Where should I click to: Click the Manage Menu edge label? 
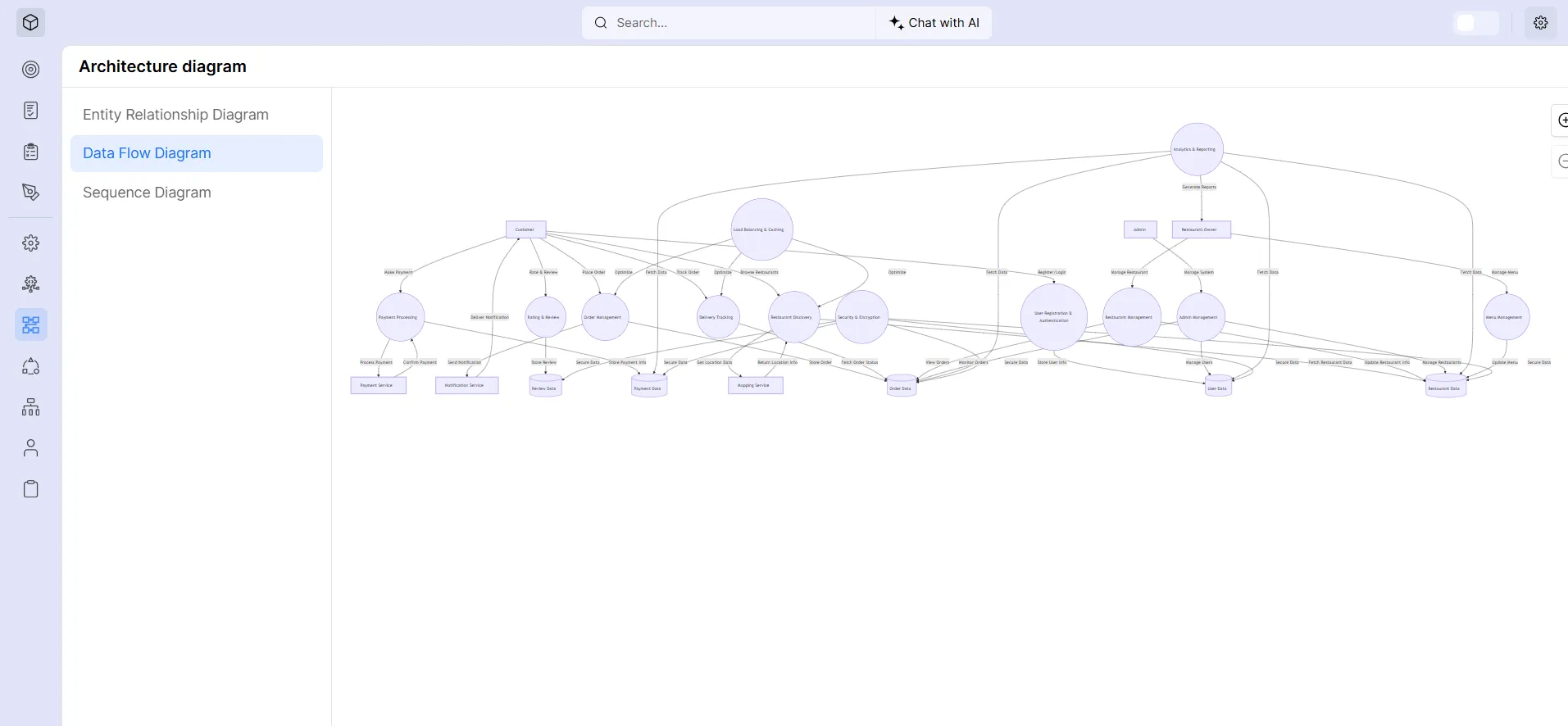(x=1505, y=272)
